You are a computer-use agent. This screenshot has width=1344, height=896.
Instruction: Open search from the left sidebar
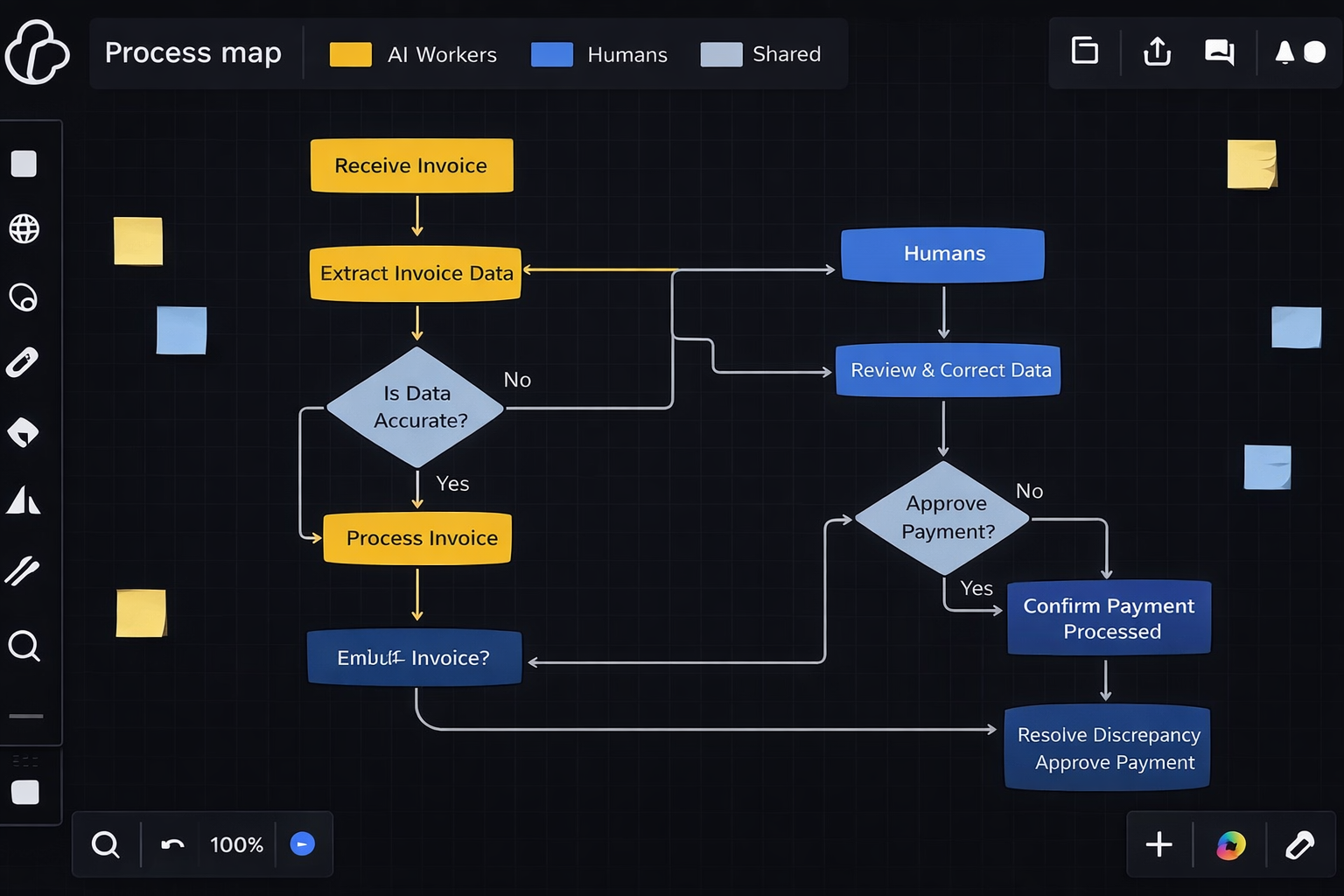click(x=24, y=647)
